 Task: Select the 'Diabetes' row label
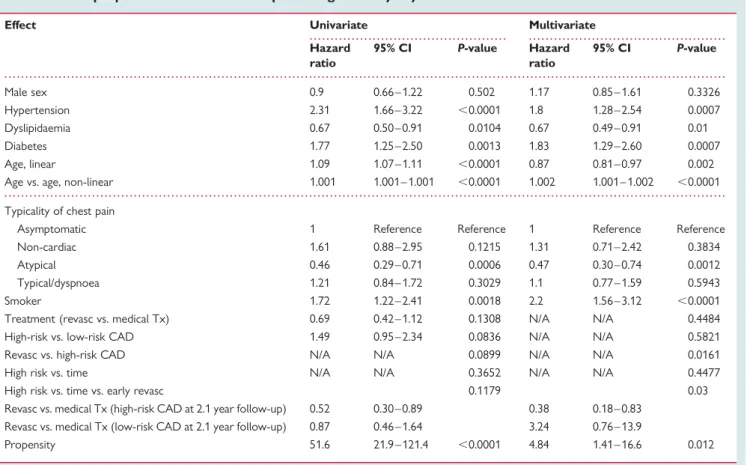[x=26, y=146]
